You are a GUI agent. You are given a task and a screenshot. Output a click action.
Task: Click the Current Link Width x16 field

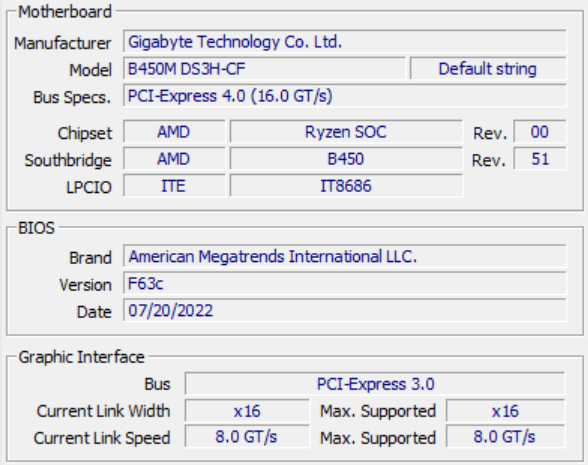coord(247,411)
